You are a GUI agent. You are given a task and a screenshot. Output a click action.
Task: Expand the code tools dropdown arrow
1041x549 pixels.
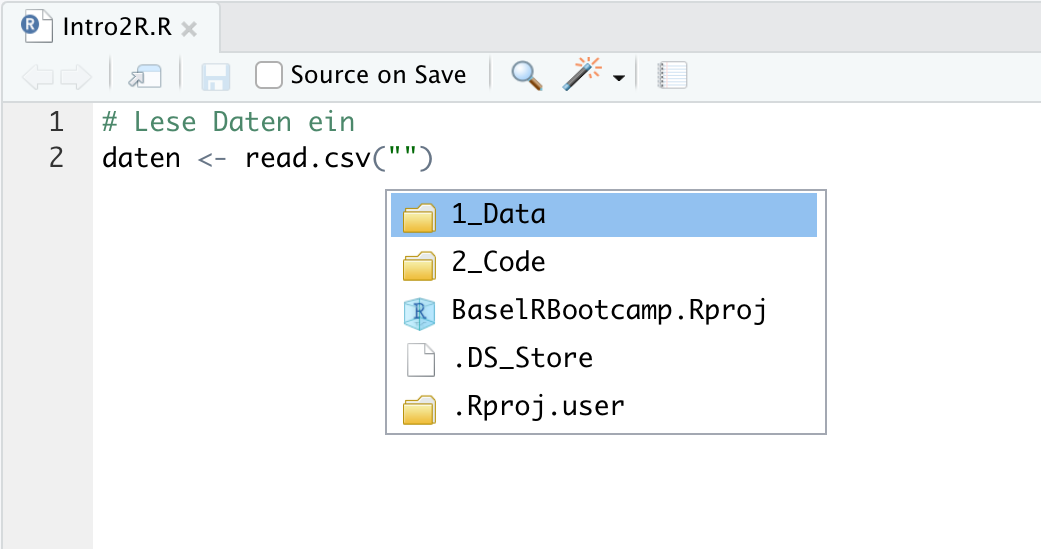point(619,78)
